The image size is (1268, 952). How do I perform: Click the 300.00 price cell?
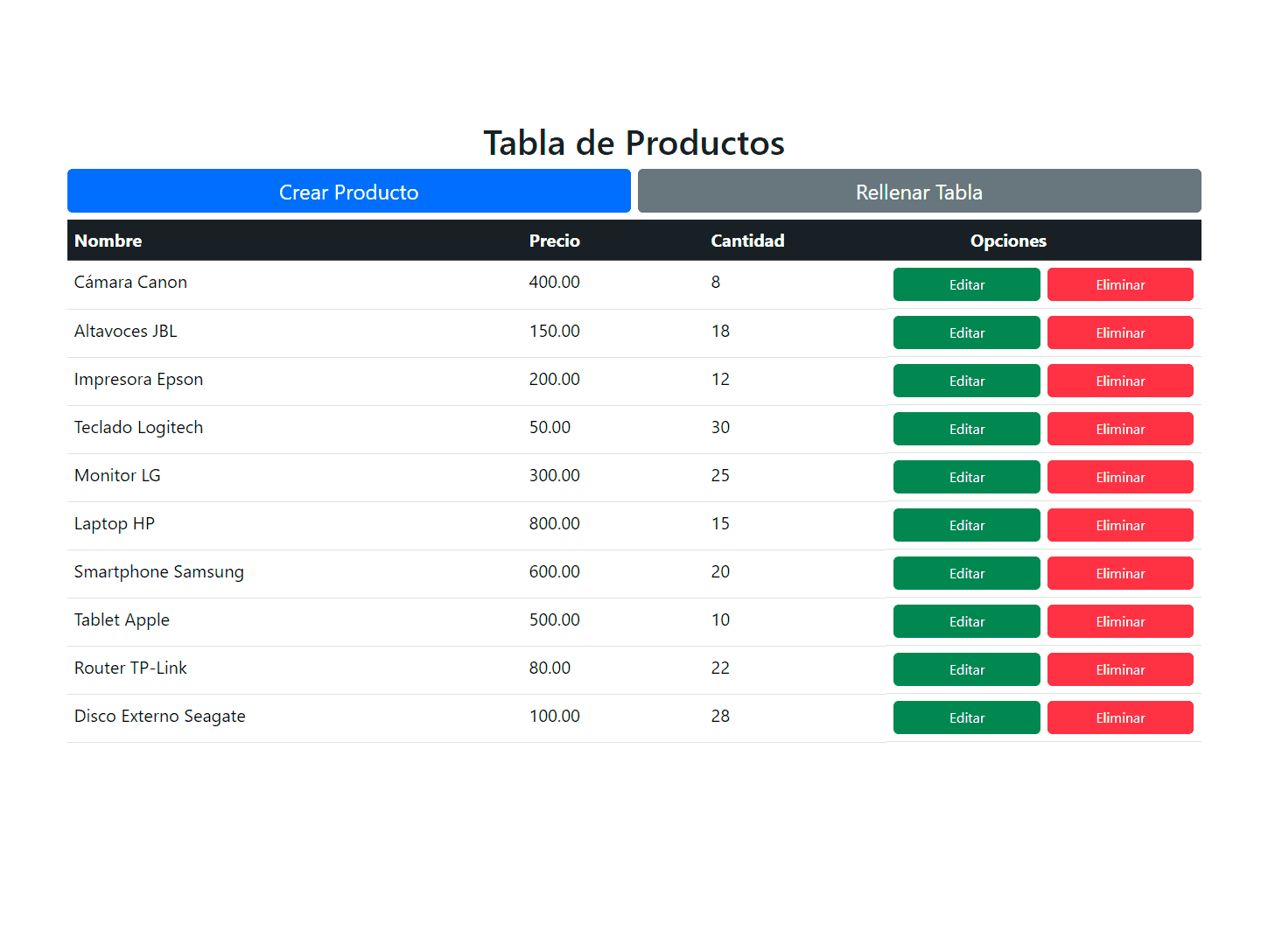(613, 477)
